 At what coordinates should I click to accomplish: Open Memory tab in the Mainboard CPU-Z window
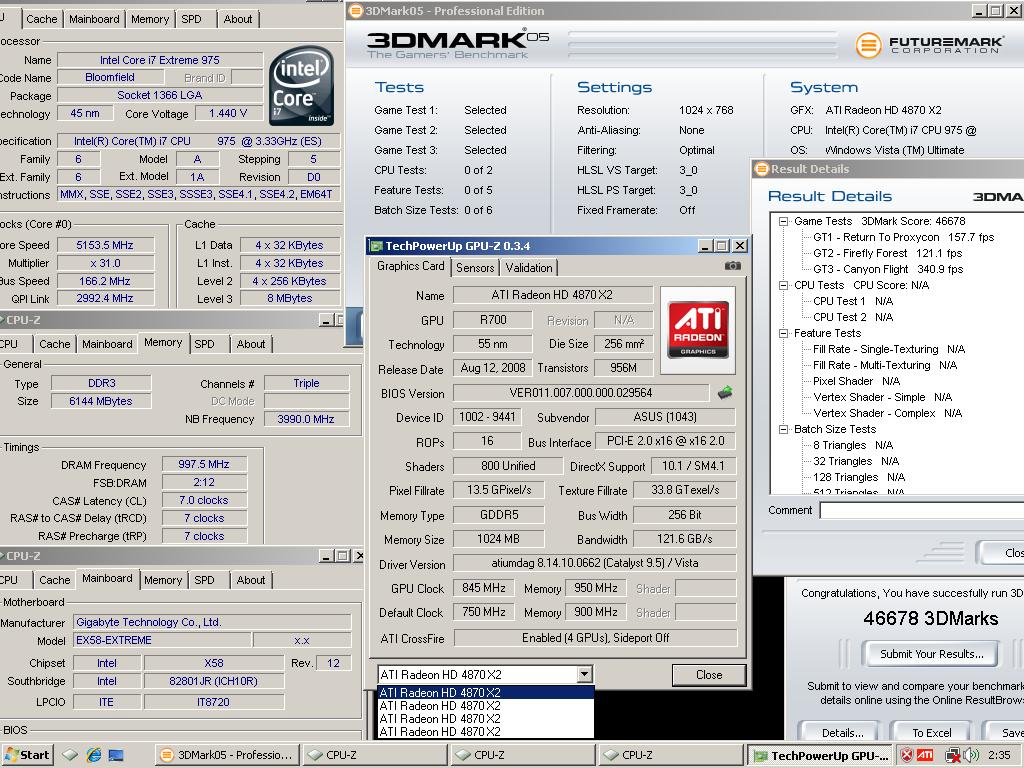tap(163, 580)
